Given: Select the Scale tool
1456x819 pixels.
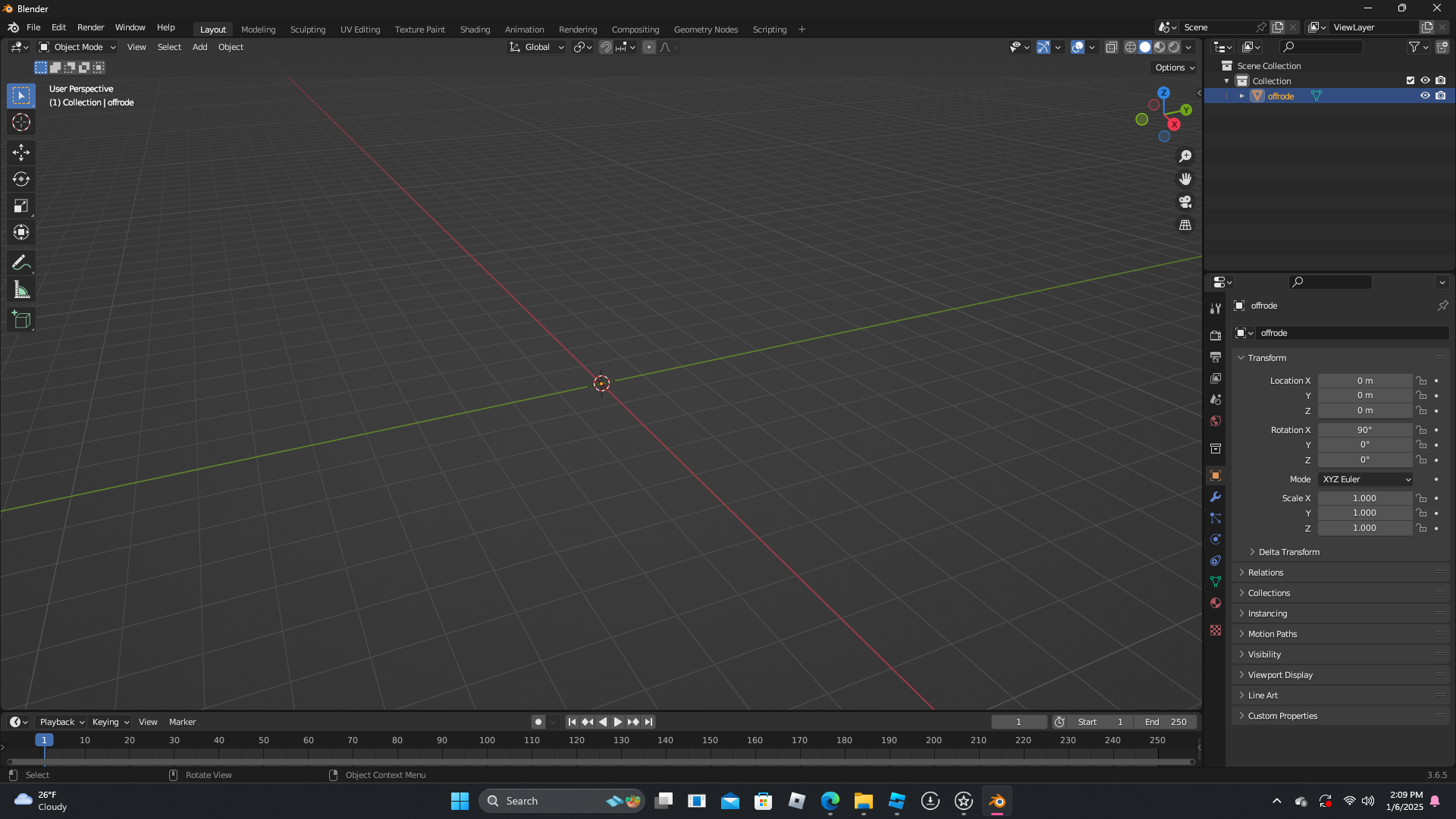Looking at the screenshot, I should (21, 206).
